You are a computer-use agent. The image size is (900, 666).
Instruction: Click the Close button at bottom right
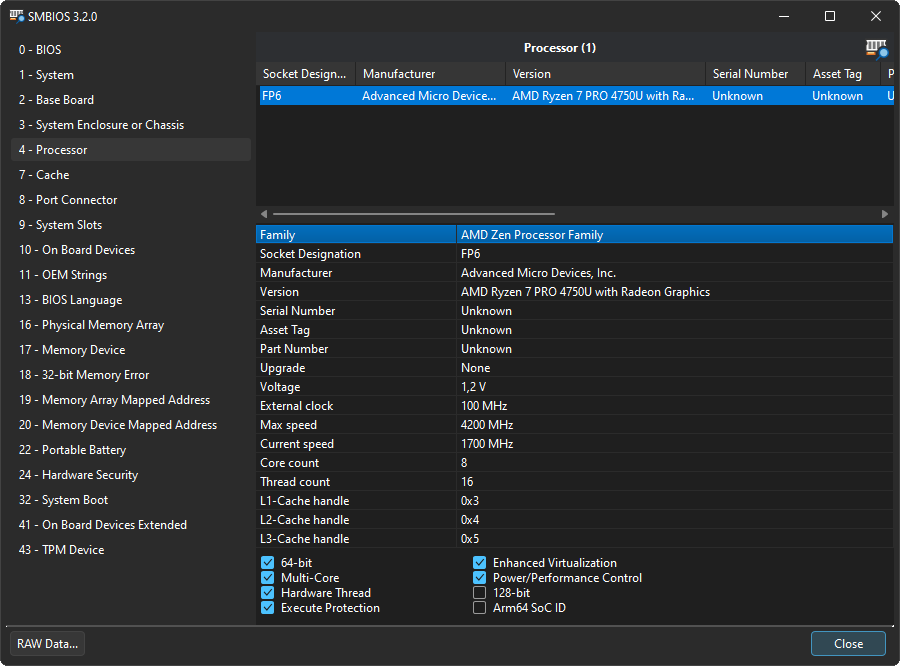click(x=848, y=644)
